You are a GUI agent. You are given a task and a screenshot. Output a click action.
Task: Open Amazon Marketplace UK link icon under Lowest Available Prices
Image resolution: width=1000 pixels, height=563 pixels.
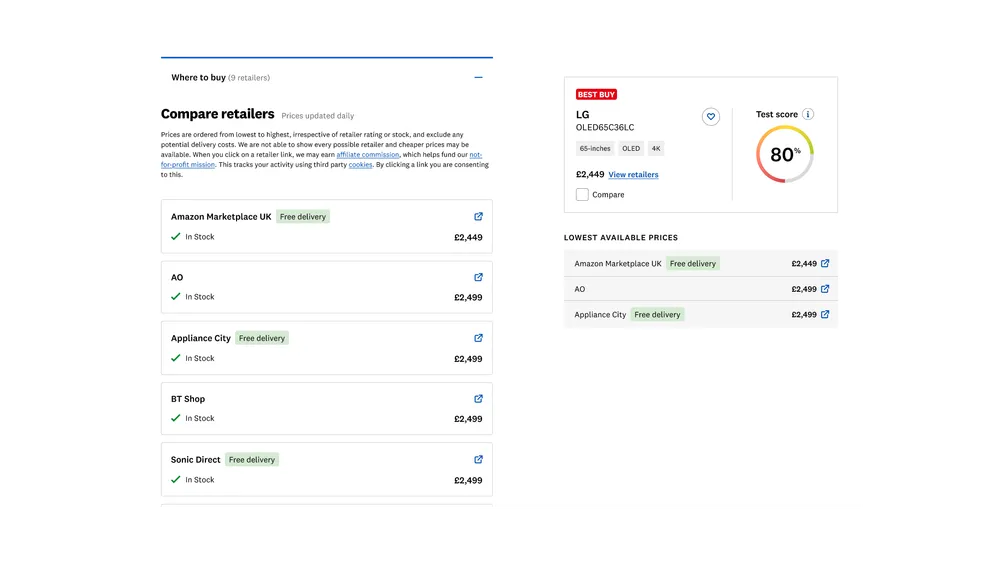tap(825, 264)
